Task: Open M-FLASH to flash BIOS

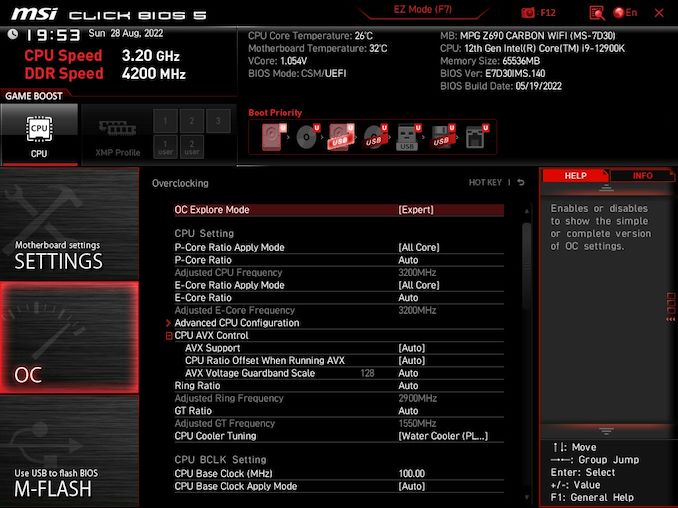Action: [x=69, y=480]
